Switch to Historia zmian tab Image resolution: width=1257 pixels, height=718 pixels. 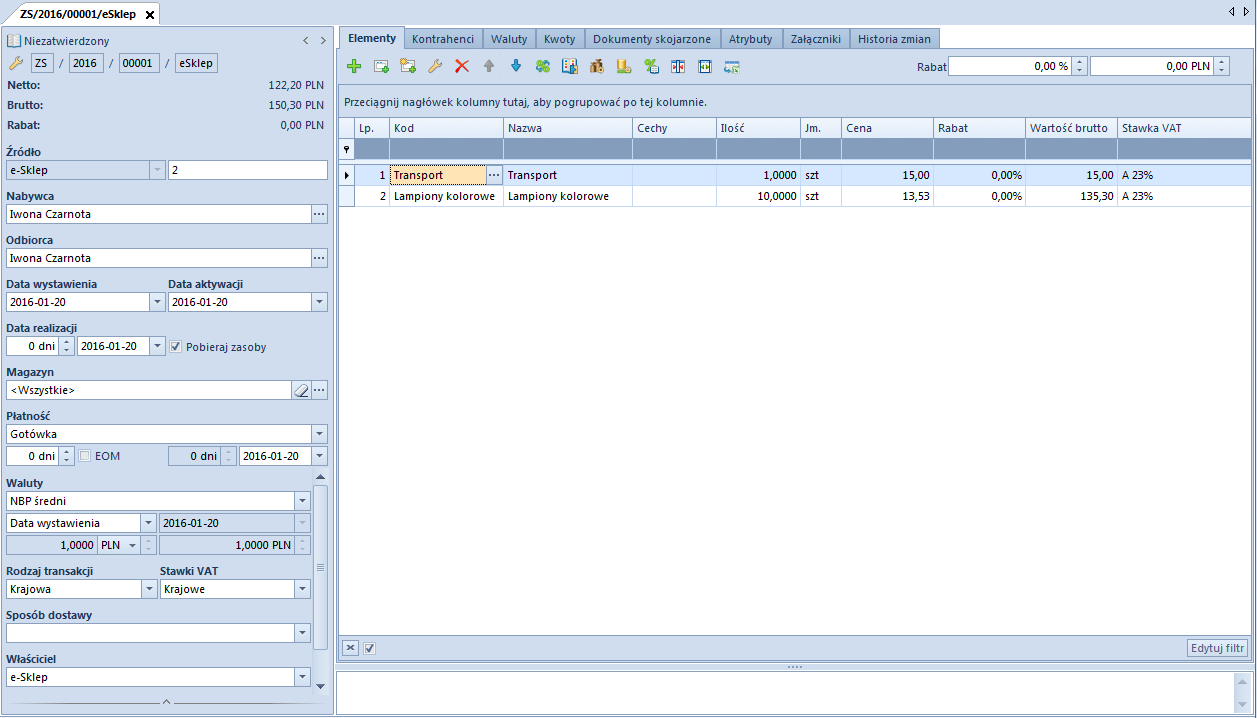coord(895,39)
